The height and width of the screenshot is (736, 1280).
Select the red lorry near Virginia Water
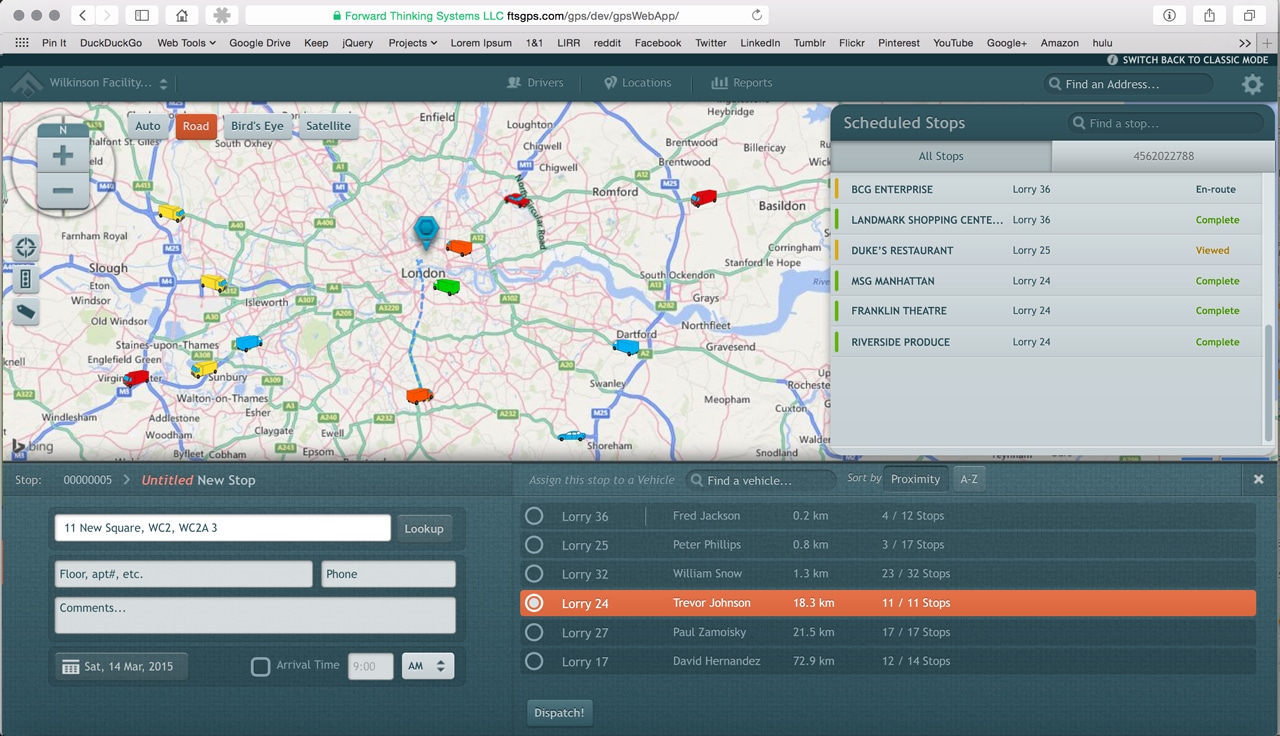coord(136,377)
